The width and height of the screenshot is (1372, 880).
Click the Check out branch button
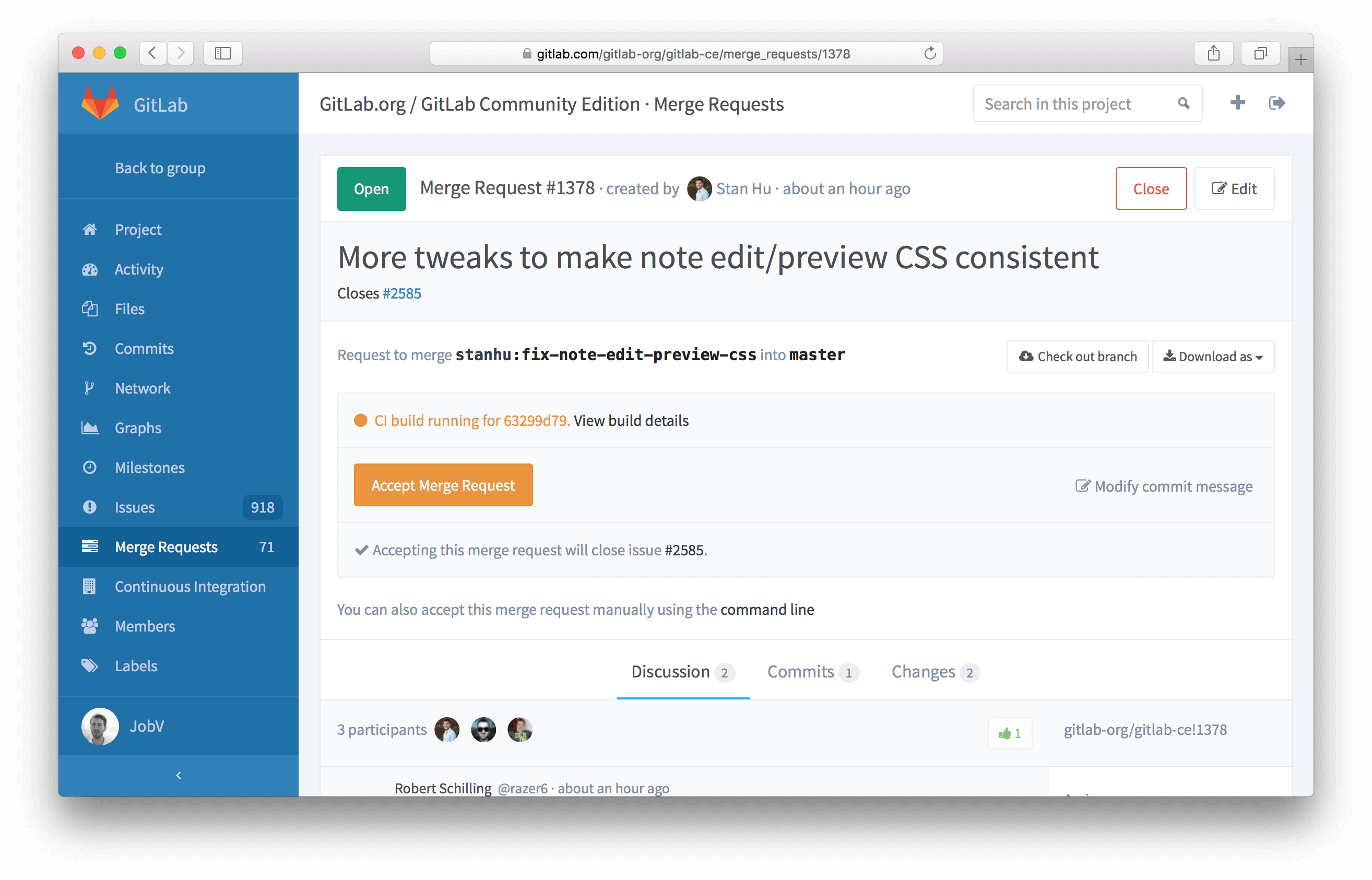click(x=1079, y=355)
